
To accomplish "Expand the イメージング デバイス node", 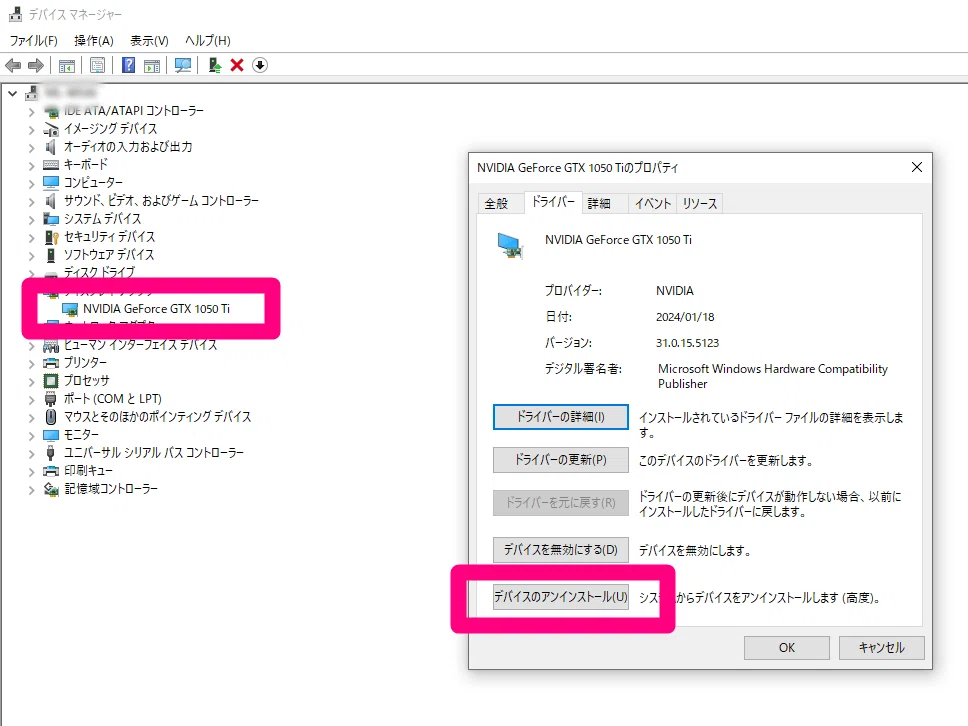I will click(31, 130).
